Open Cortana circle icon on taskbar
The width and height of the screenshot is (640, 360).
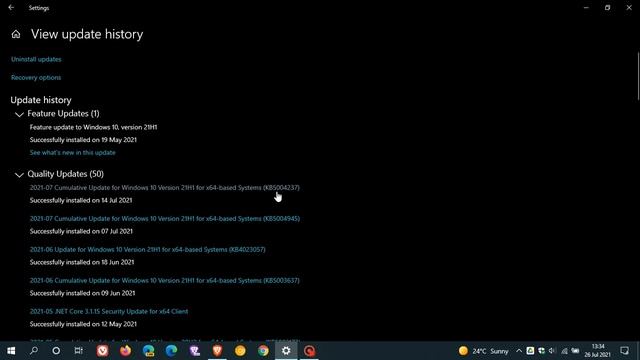point(56,351)
